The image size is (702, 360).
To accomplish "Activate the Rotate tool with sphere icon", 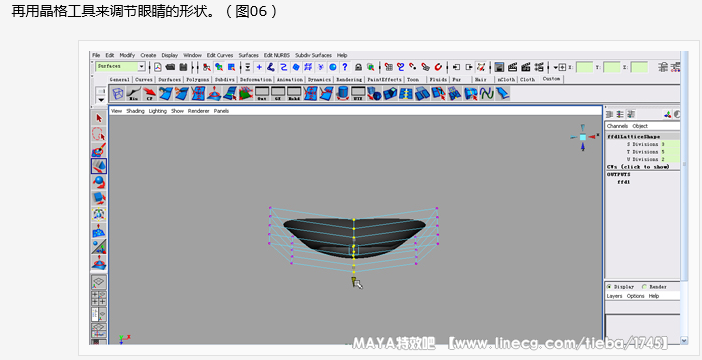I will [99, 182].
